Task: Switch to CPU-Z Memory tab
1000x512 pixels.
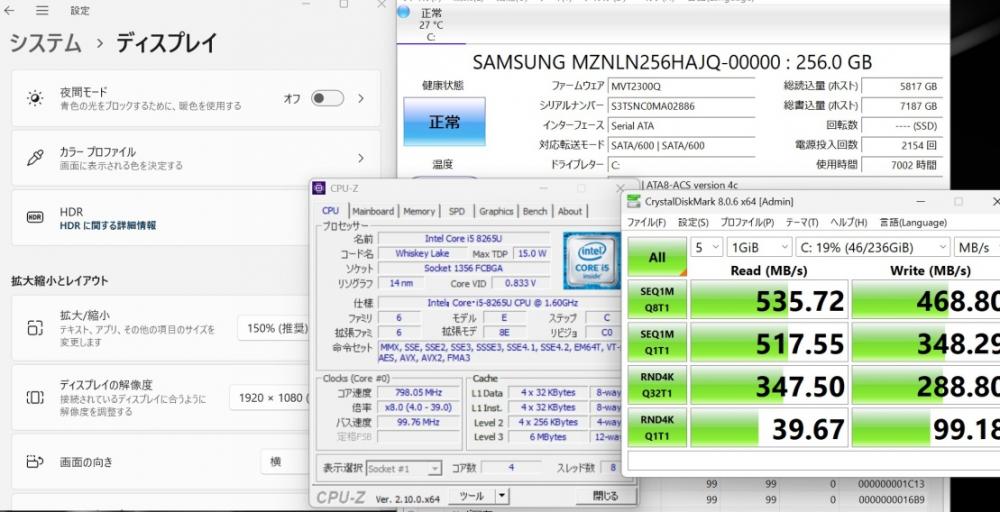Action: [x=419, y=211]
